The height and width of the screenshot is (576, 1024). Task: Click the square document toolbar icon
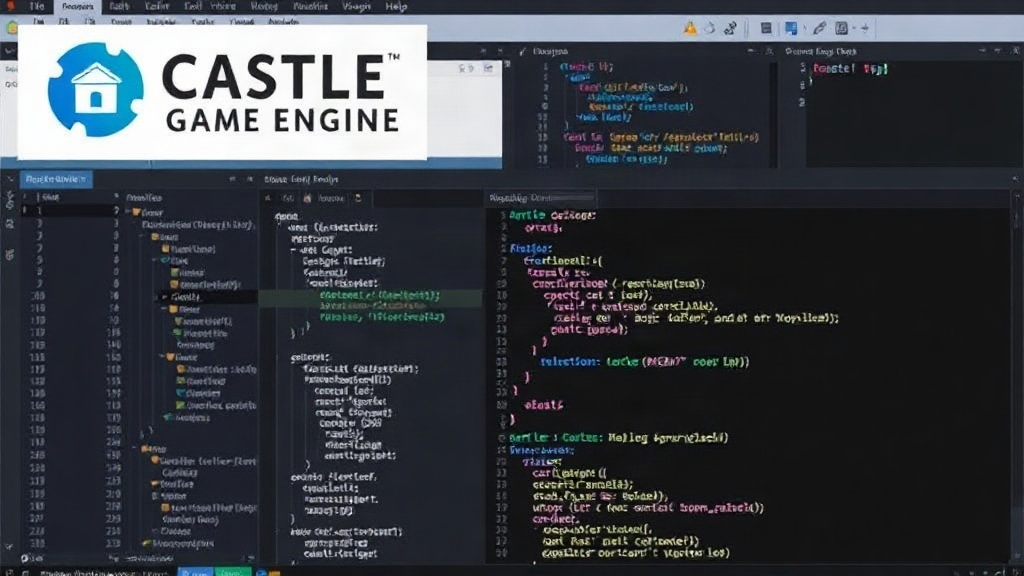click(842, 28)
